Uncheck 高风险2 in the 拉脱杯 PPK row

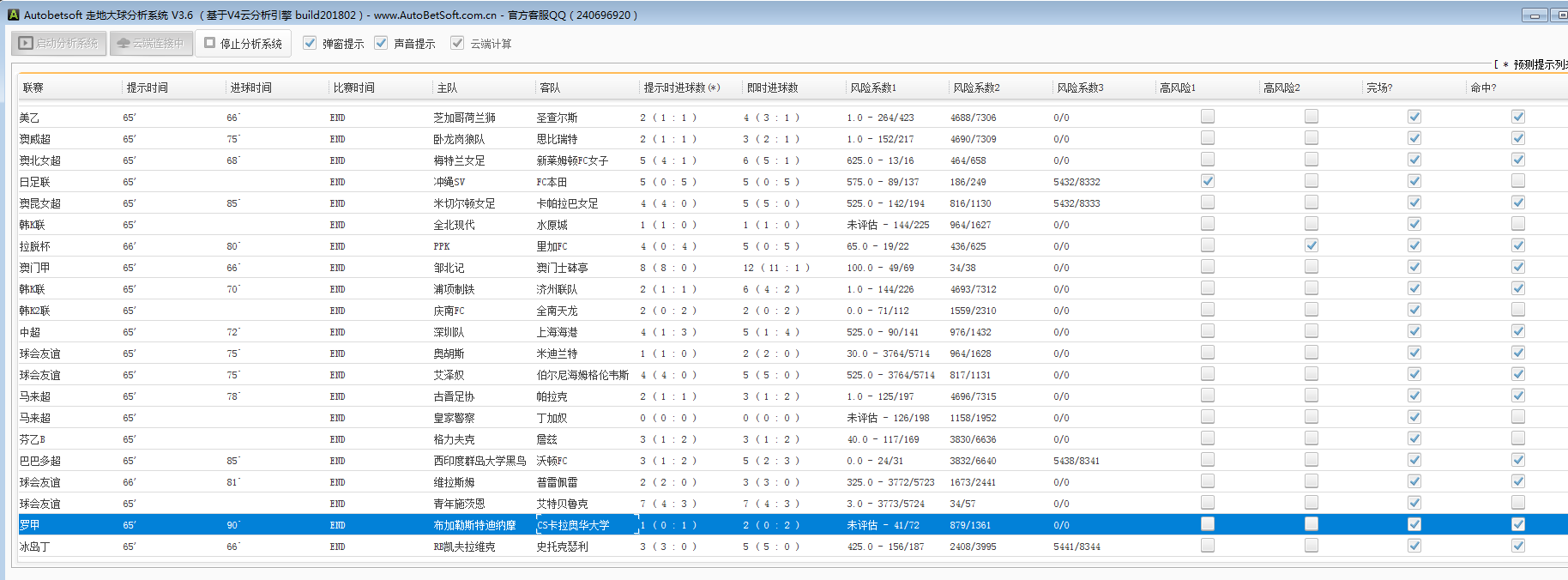pyautogui.click(x=1312, y=245)
